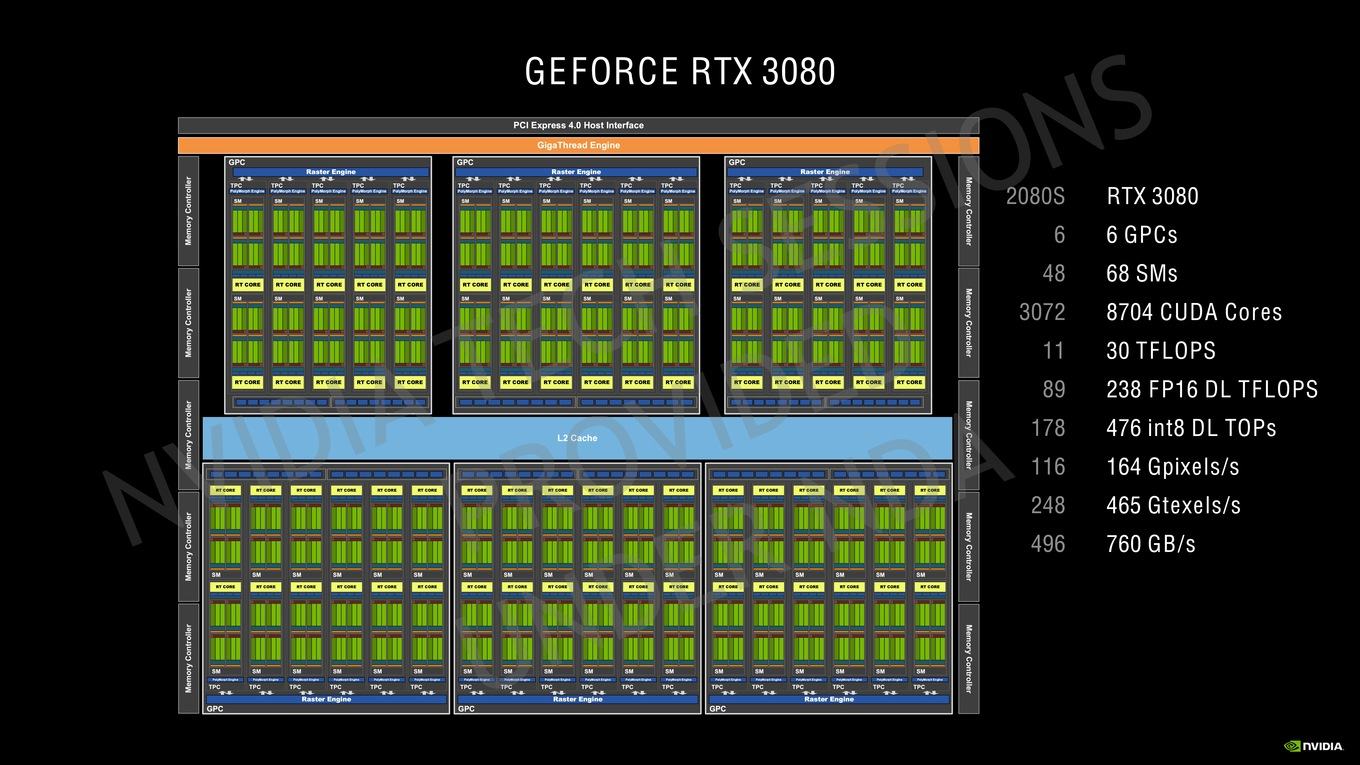Click the 2080S value 248
Image resolution: width=1360 pixels, height=765 pixels.
pos(1048,506)
